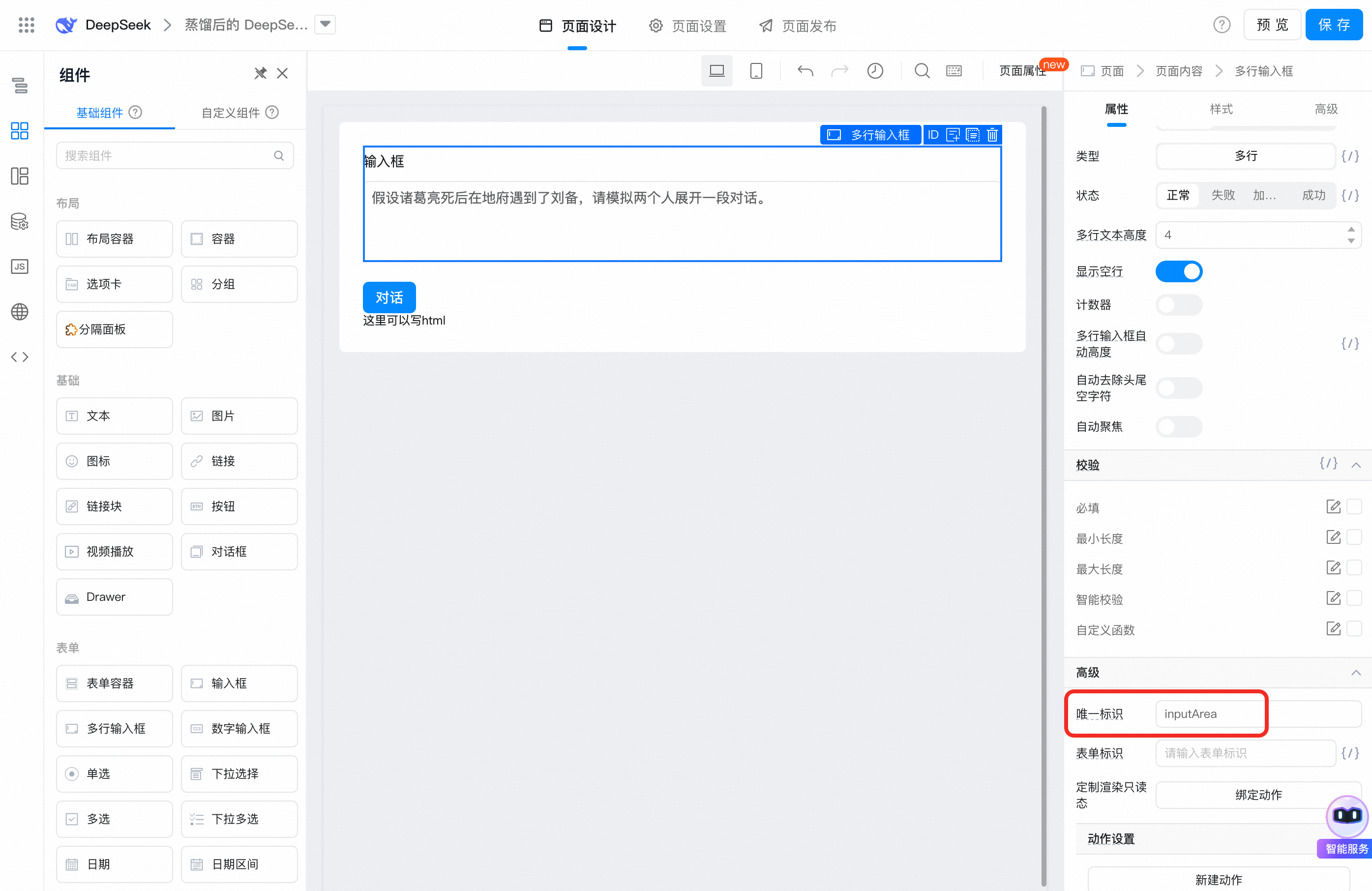Open the smart service robot assistant
Image resolution: width=1372 pixels, height=891 pixels.
[x=1347, y=816]
